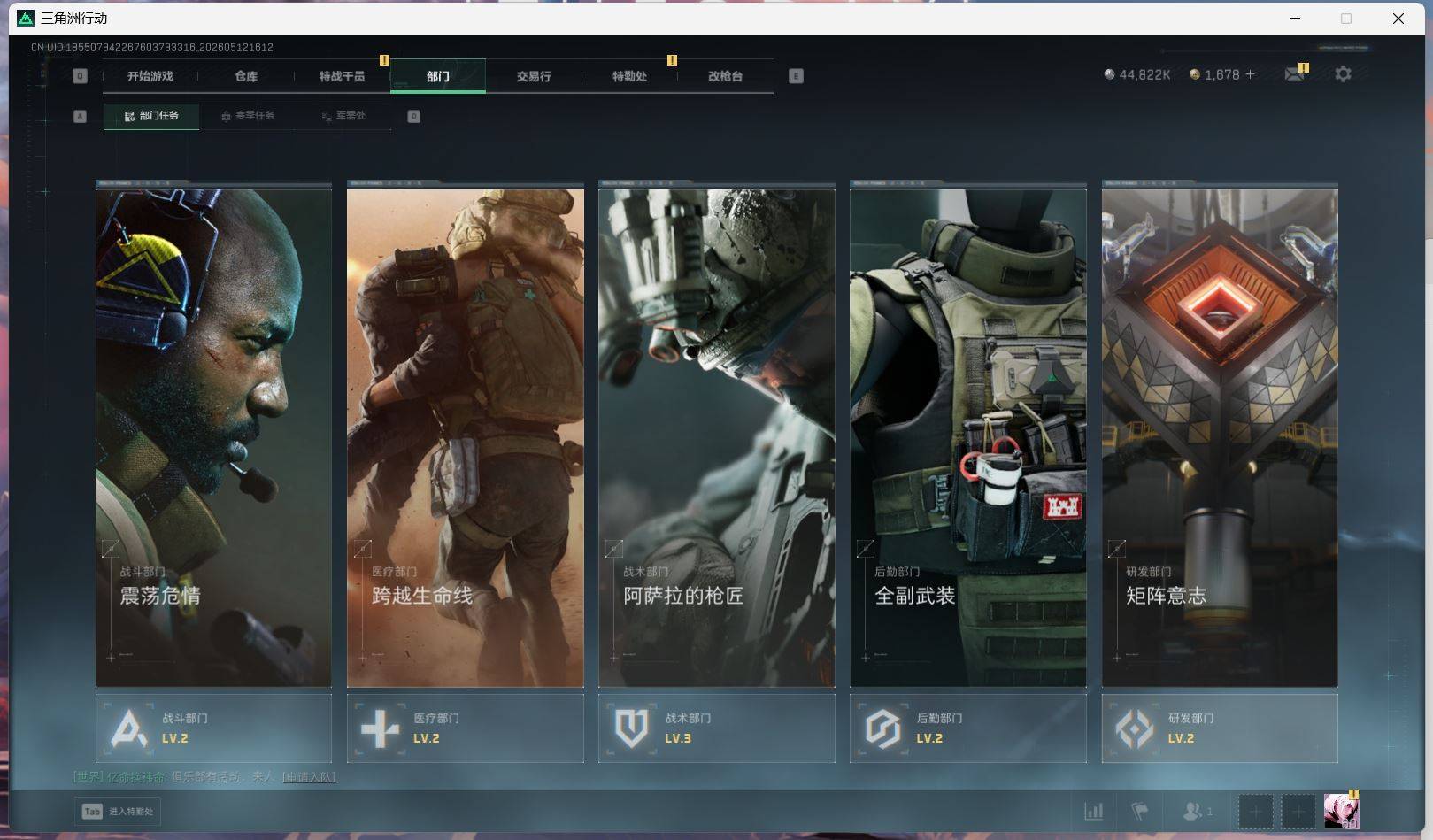Image resolution: width=1433 pixels, height=840 pixels.
Task: Select the 战斗部门 emblem icon
Action: click(x=129, y=728)
